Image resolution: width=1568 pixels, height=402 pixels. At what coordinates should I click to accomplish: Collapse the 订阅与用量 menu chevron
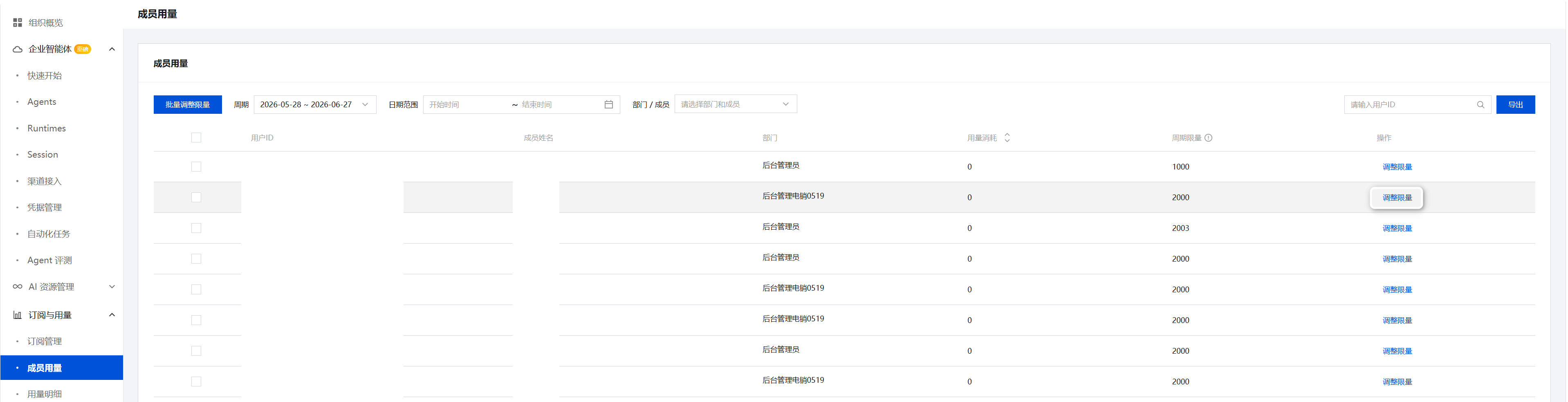click(x=112, y=315)
